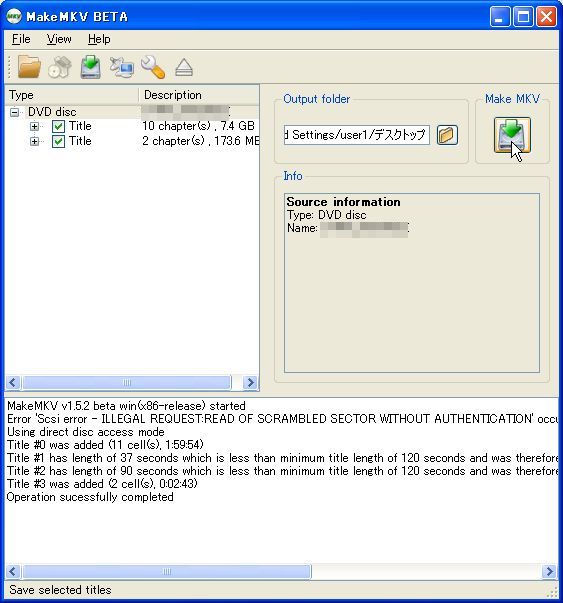Collapse the DVD disc tree node
563x603 pixels.
coord(15,112)
